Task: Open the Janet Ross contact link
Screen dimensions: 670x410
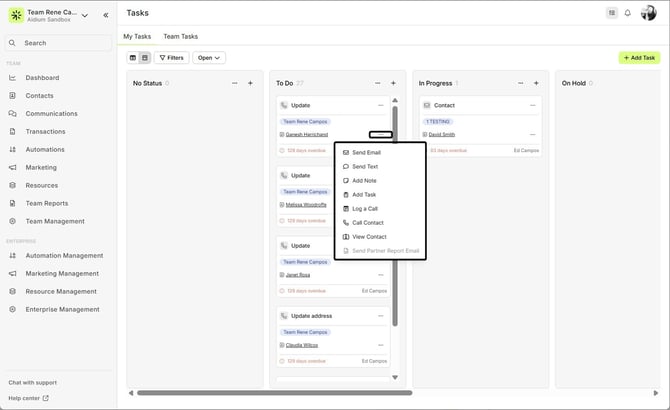Action: pyautogui.click(x=298, y=275)
